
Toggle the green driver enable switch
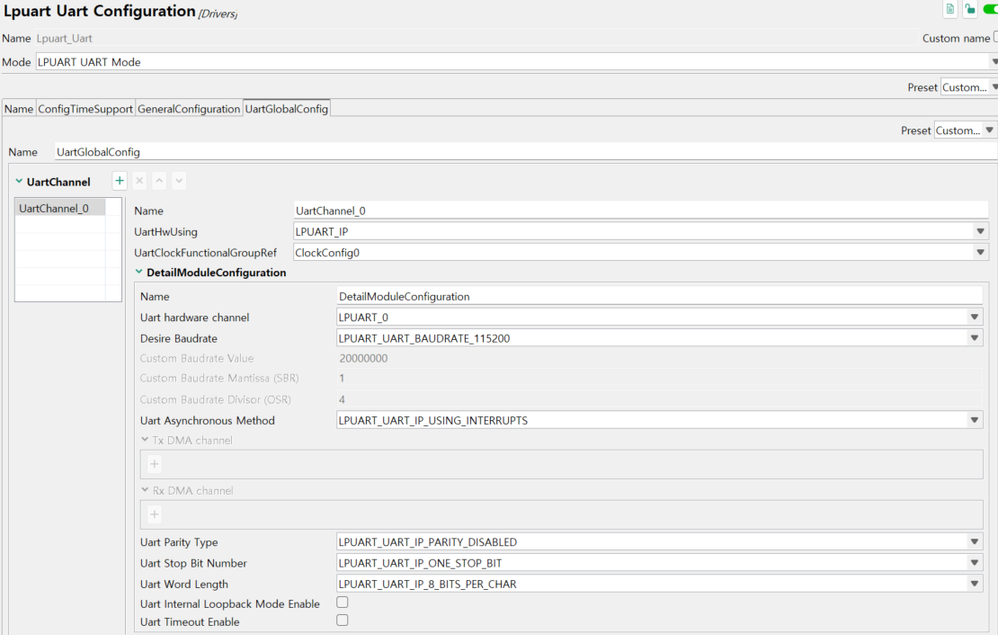[x=990, y=10]
